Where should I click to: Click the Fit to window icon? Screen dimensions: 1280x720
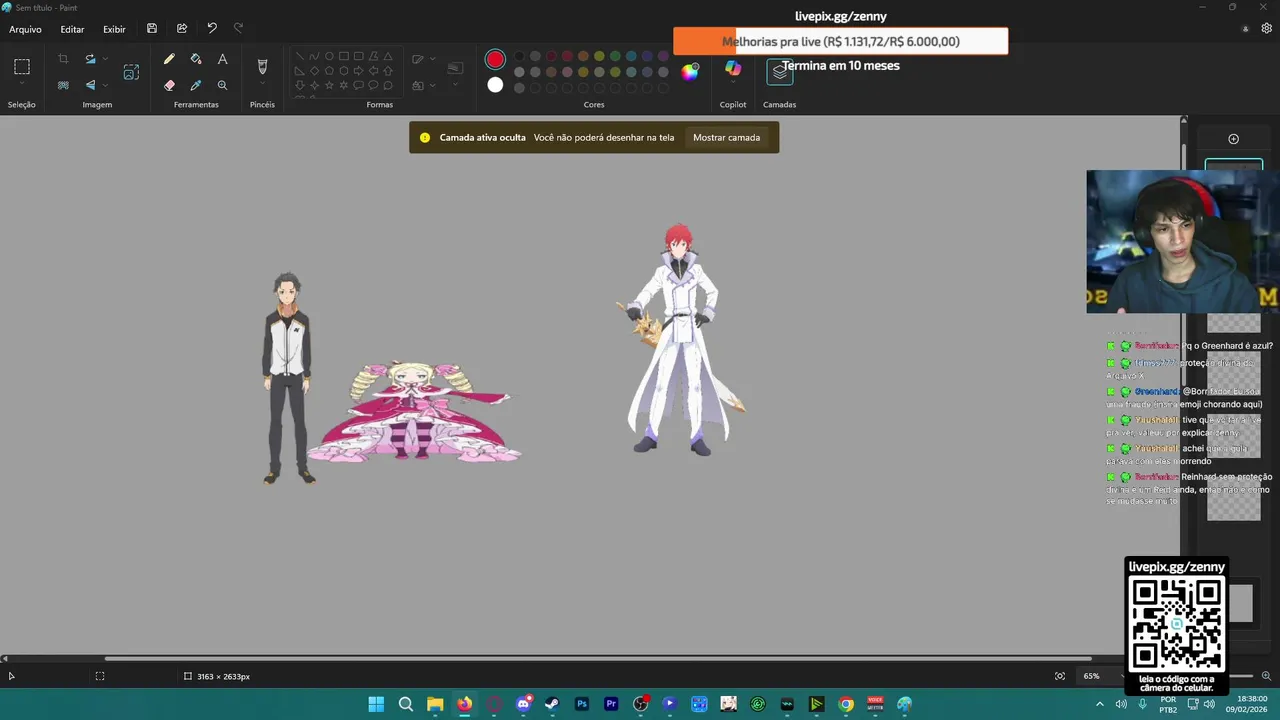[1060, 676]
